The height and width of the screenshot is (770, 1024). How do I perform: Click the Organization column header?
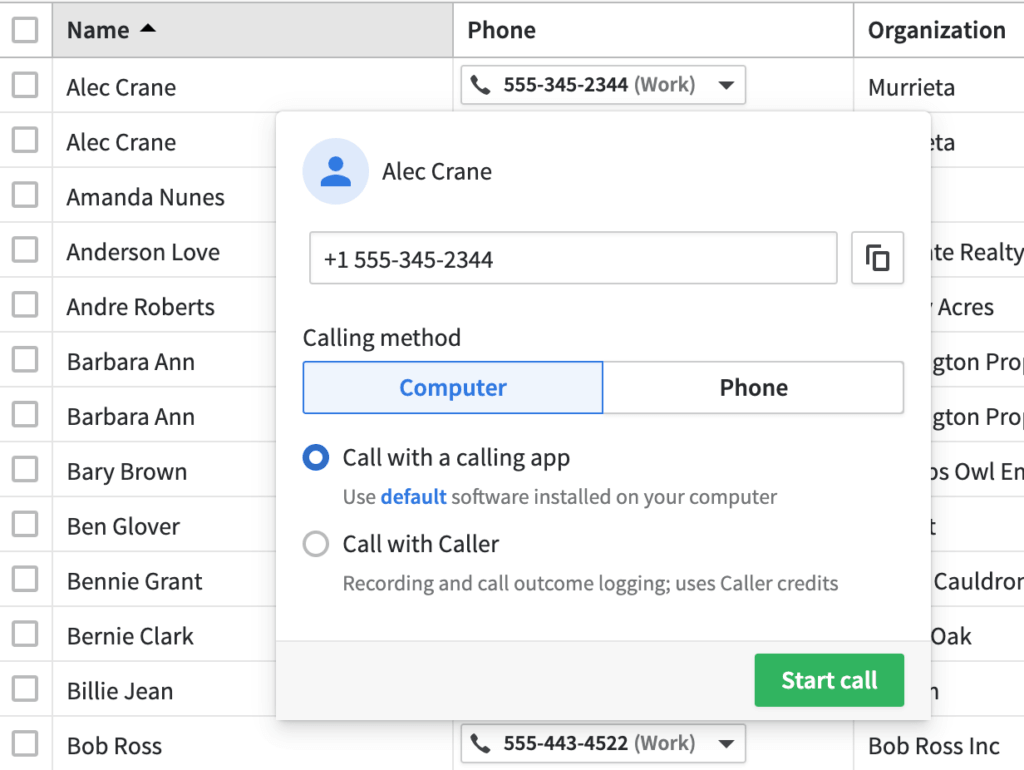pos(939,30)
